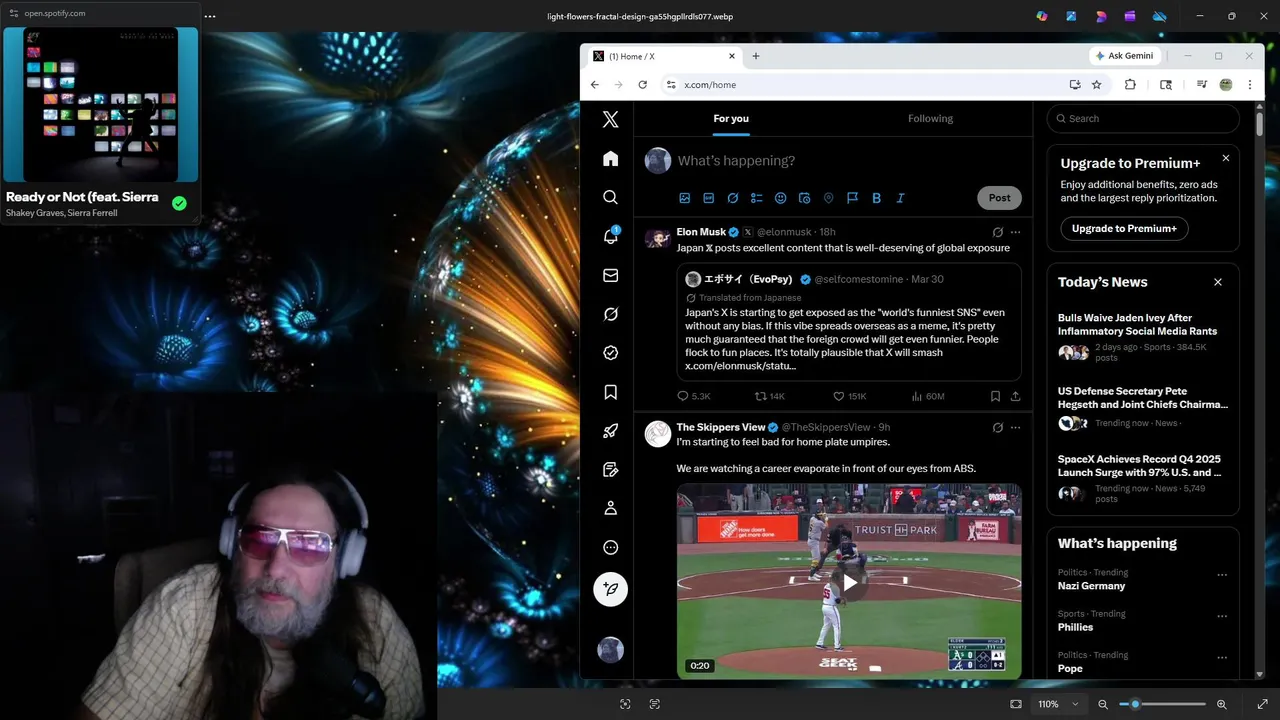Open zoom percentage dropdown in photo viewer
Screen dimensions: 1280x720
pos(1058,704)
